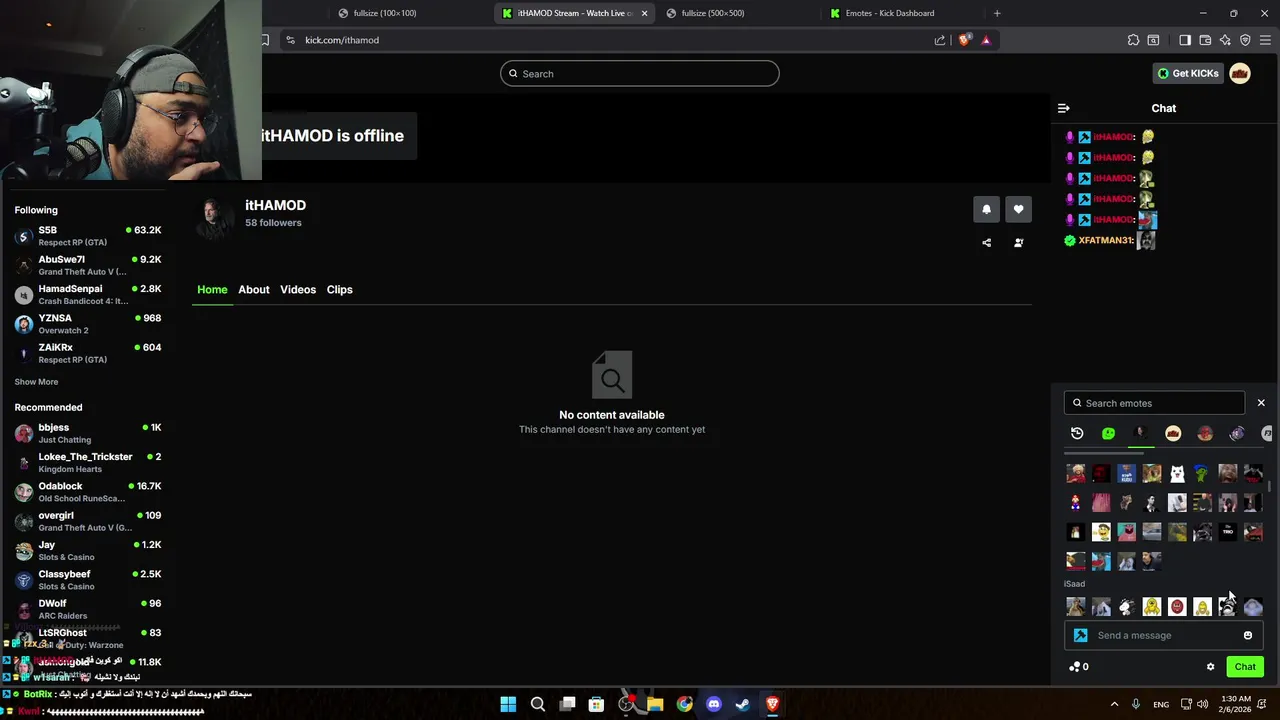The width and height of the screenshot is (1280, 720).
Task: Click the notification bell on itHAMOD channel
Action: [x=986, y=209]
